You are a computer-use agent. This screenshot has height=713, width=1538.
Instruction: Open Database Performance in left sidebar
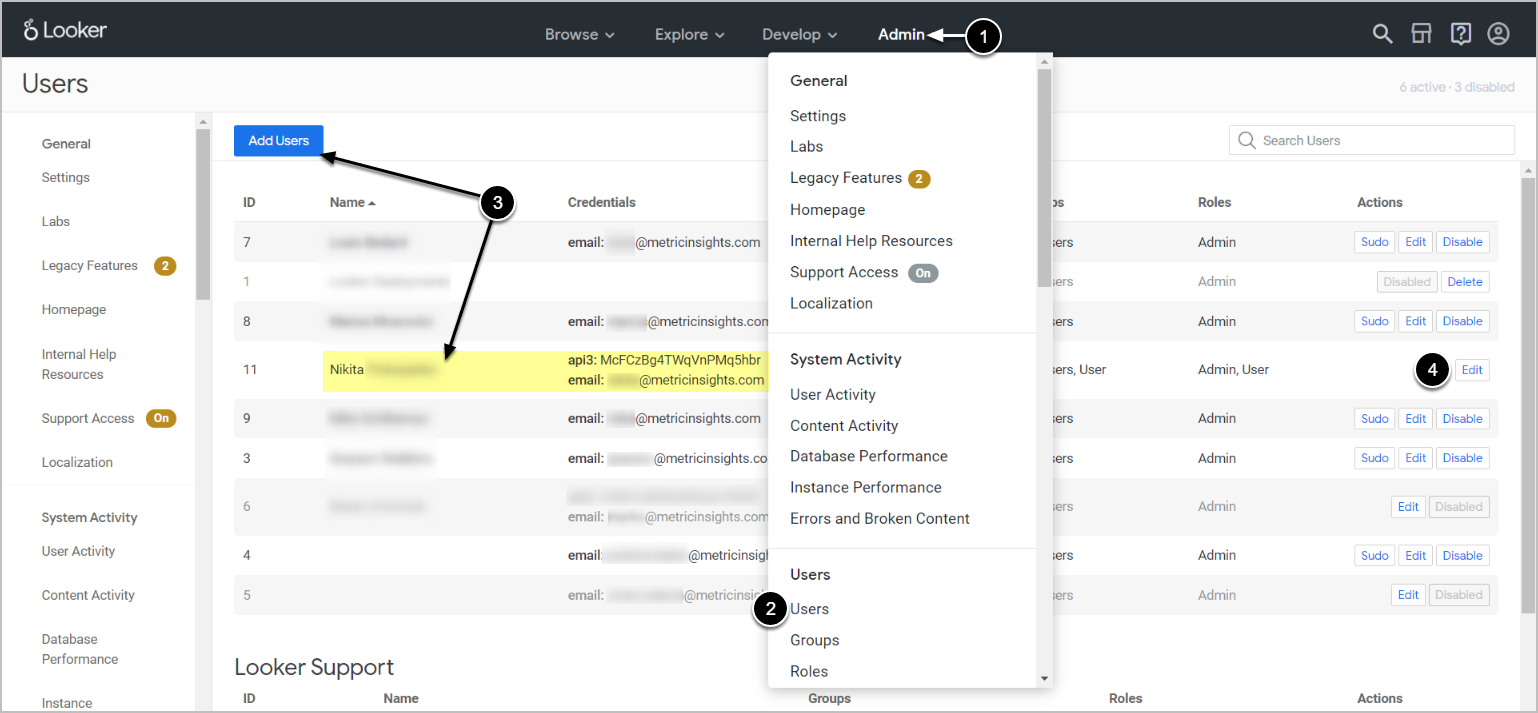pyautogui.click(x=80, y=649)
